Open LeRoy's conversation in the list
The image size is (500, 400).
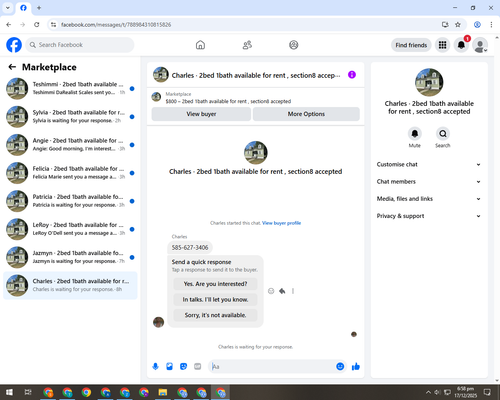point(70,229)
